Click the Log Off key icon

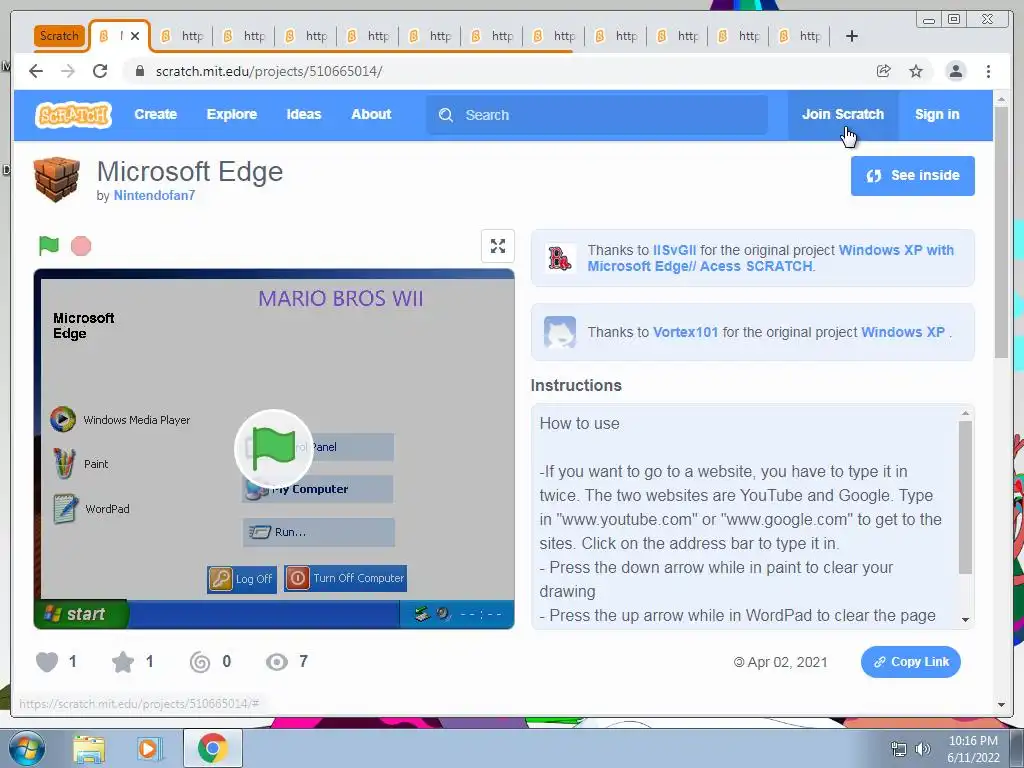pyautogui.click(x=220, y=579)
